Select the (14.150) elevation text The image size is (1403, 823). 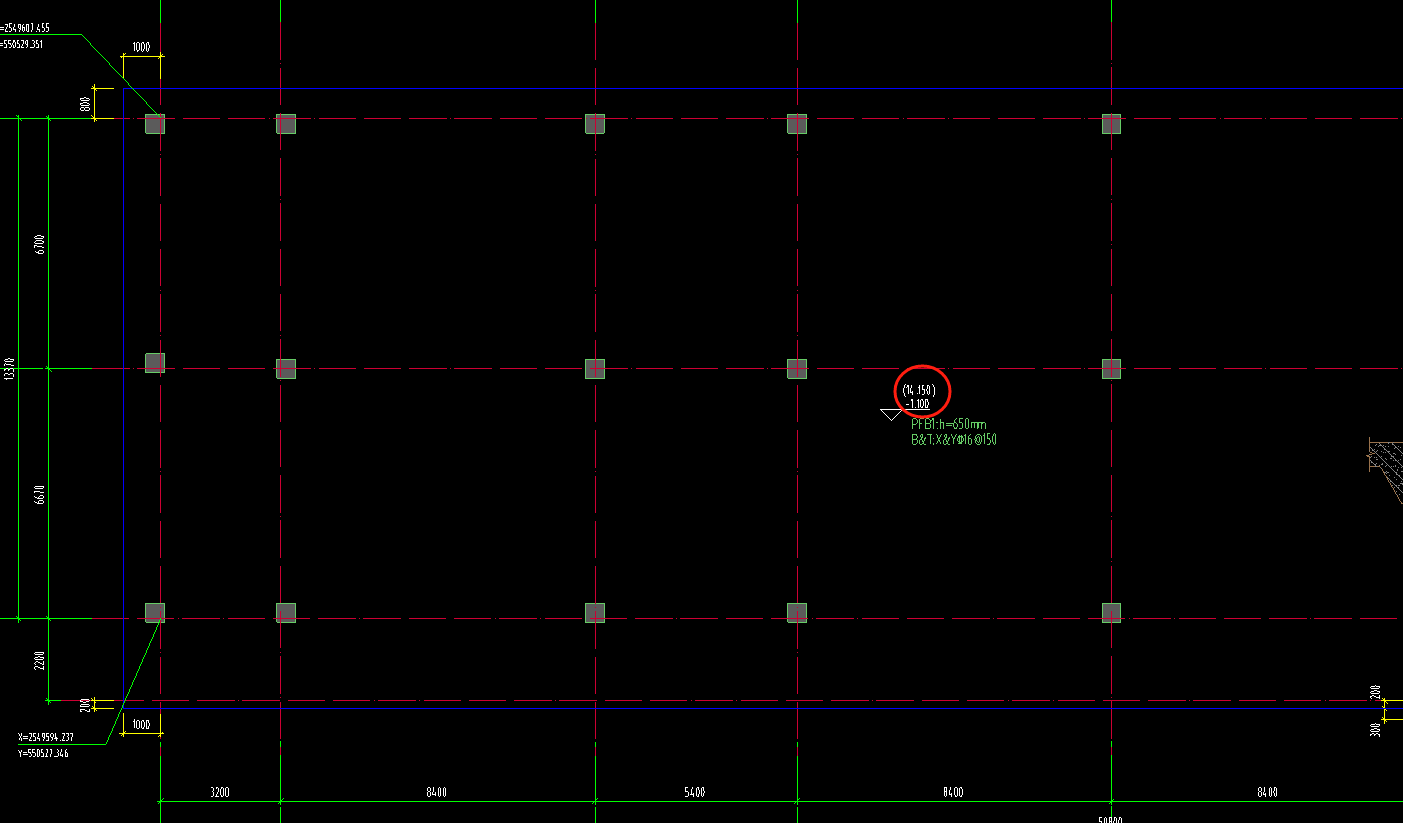(x=919, y=390)
